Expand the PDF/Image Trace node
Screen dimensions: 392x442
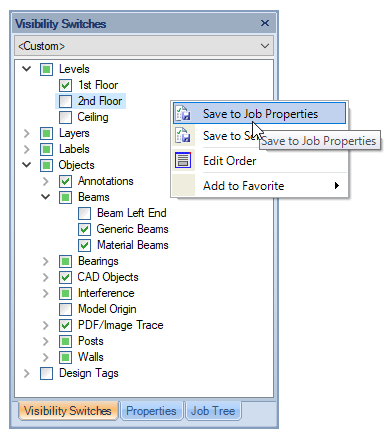pyautogui.click(x=46, y=325)
